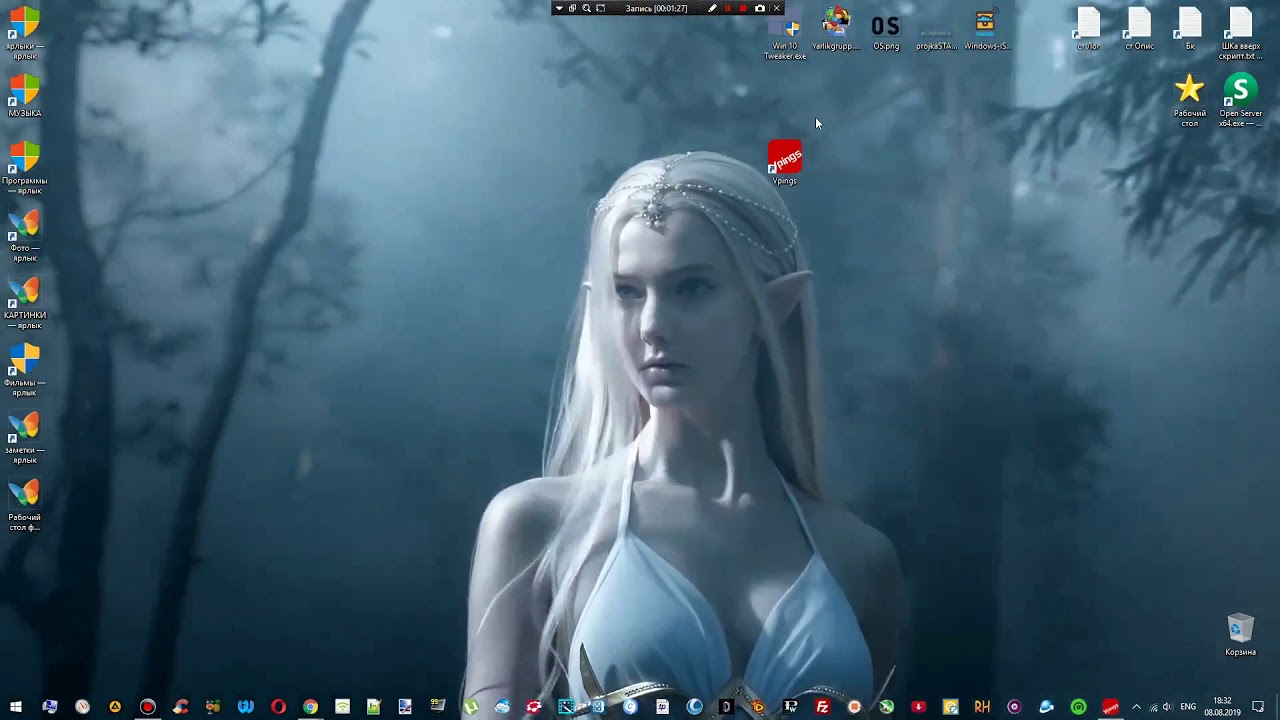Image resolution: width=1280 pixels, height=720 pixels.
Task: Select the yellow star Рабочий стол shortcut
Action: (x=1189, y=101)
